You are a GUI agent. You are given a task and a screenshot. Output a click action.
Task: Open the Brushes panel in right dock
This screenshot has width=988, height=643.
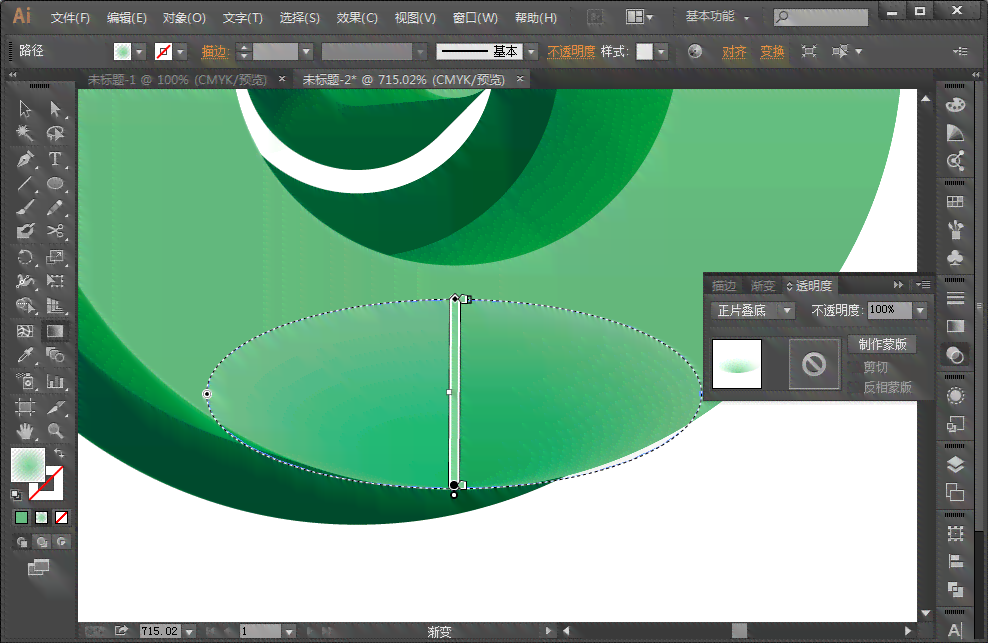point(955,230)
